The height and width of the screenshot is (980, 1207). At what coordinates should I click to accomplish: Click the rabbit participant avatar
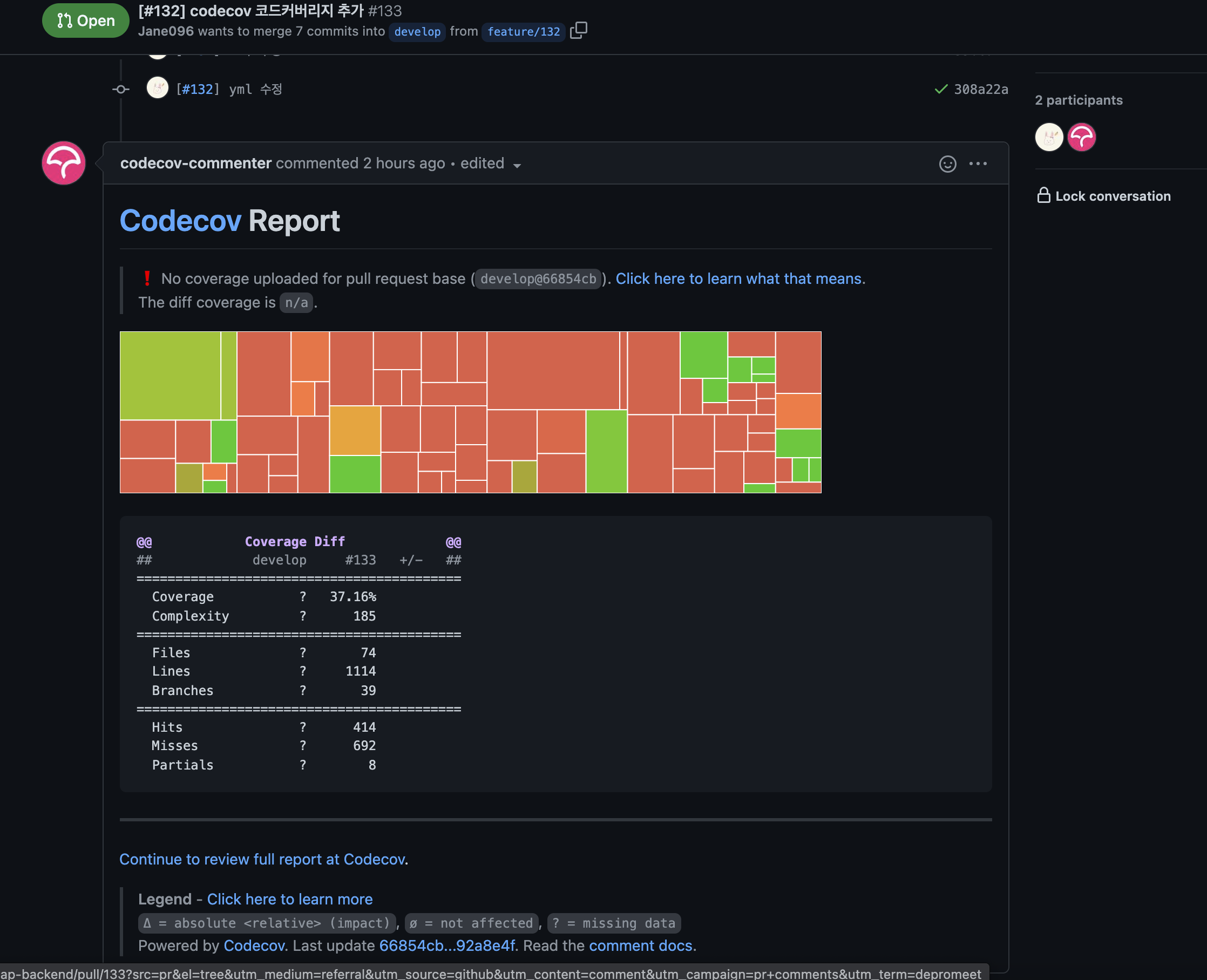[x=1049, y=137]
